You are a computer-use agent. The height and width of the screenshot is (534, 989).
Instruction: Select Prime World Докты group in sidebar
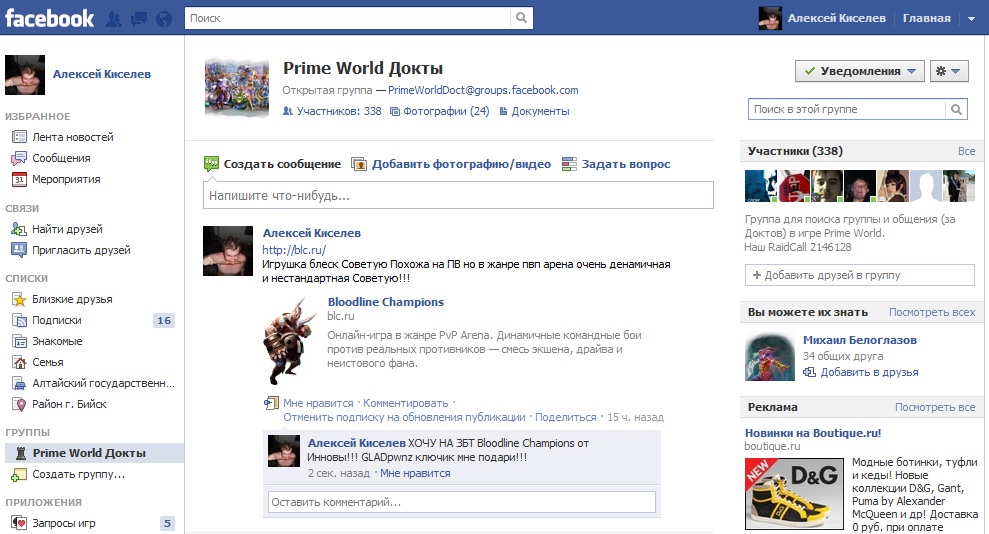pos(94,453)
